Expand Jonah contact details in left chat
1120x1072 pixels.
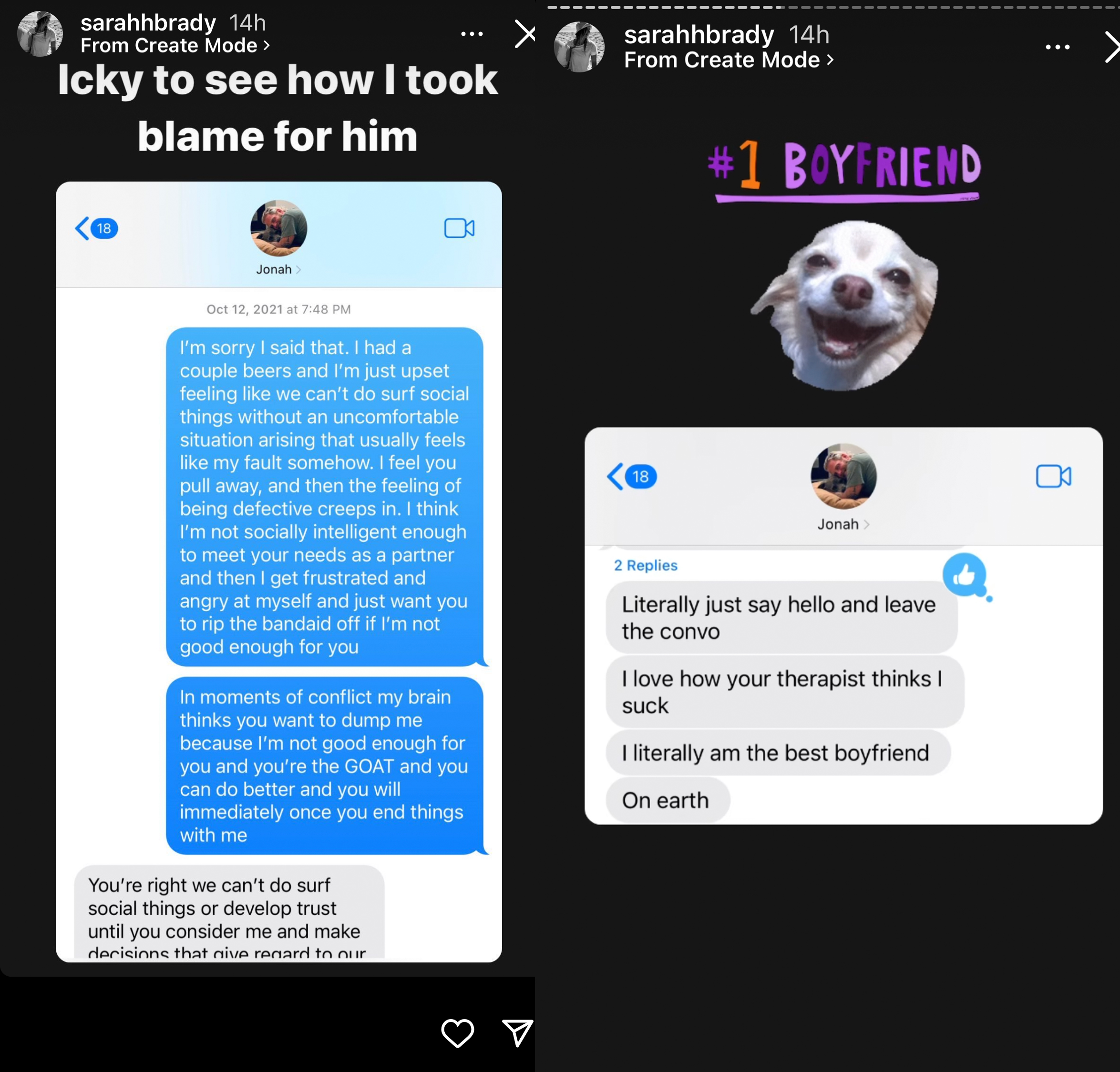(x=278, y=270)
